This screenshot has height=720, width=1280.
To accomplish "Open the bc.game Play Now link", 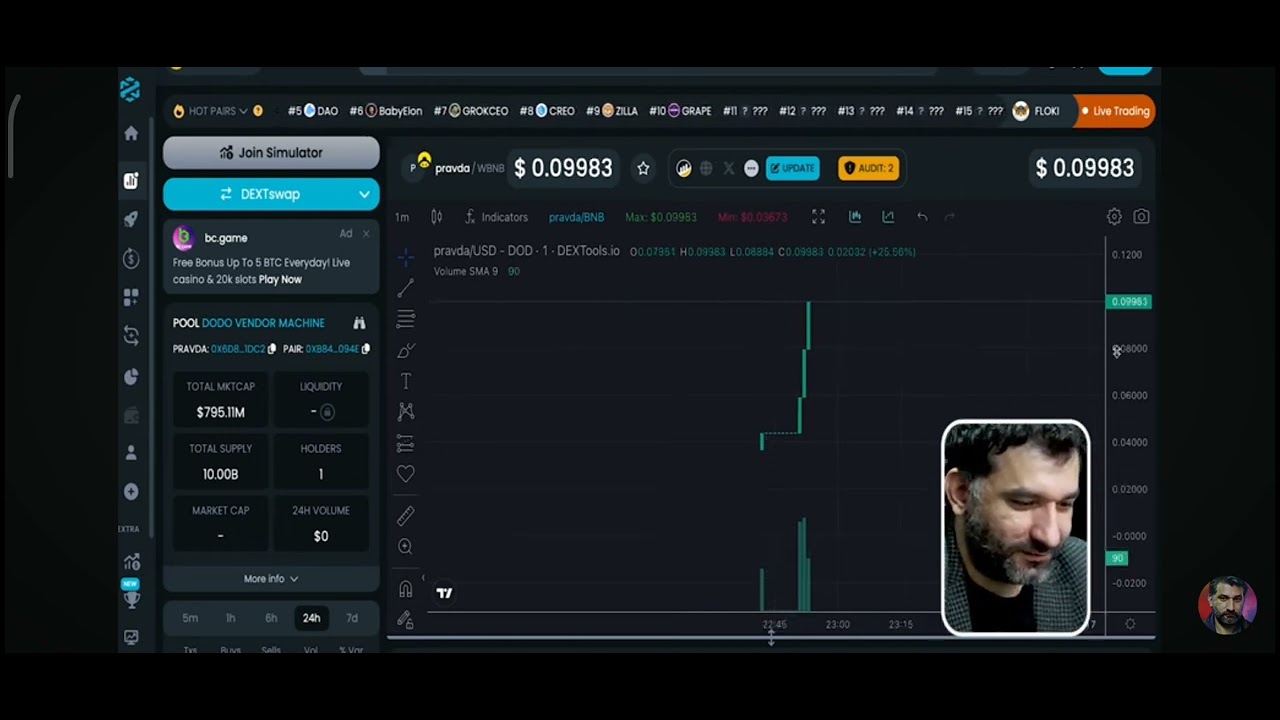I will 280,280.
